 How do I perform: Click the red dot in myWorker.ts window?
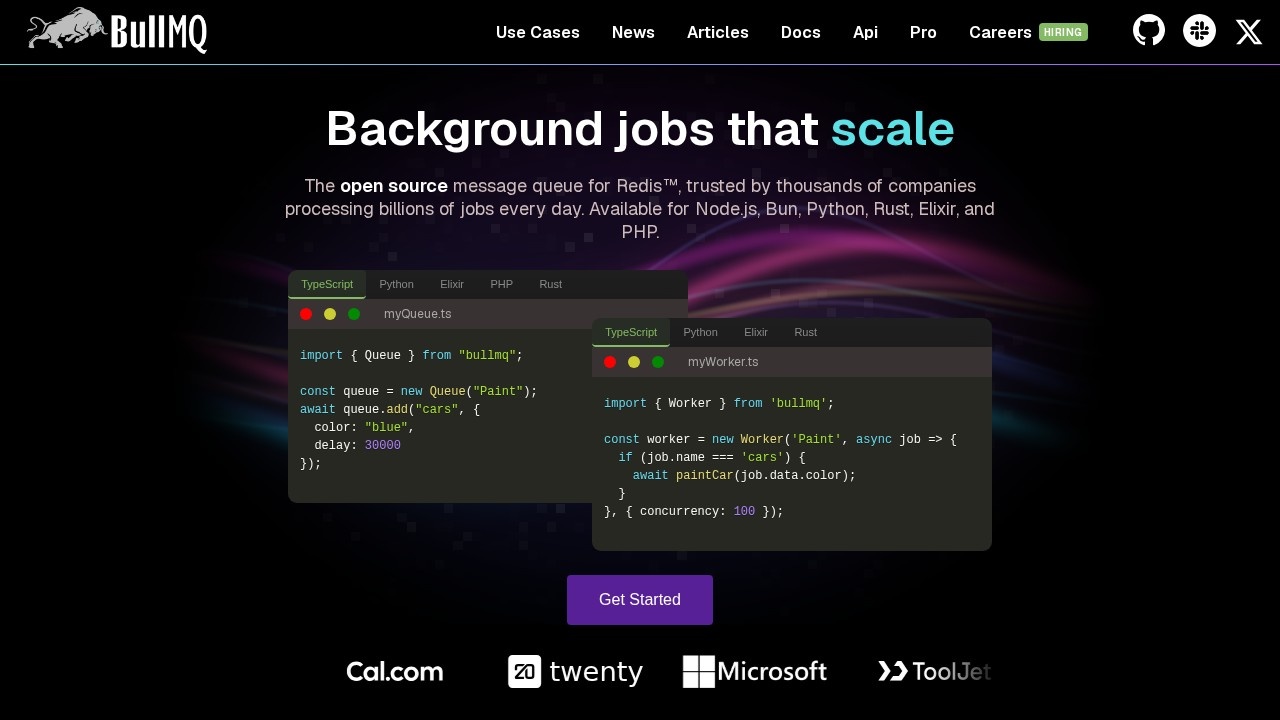610,362
